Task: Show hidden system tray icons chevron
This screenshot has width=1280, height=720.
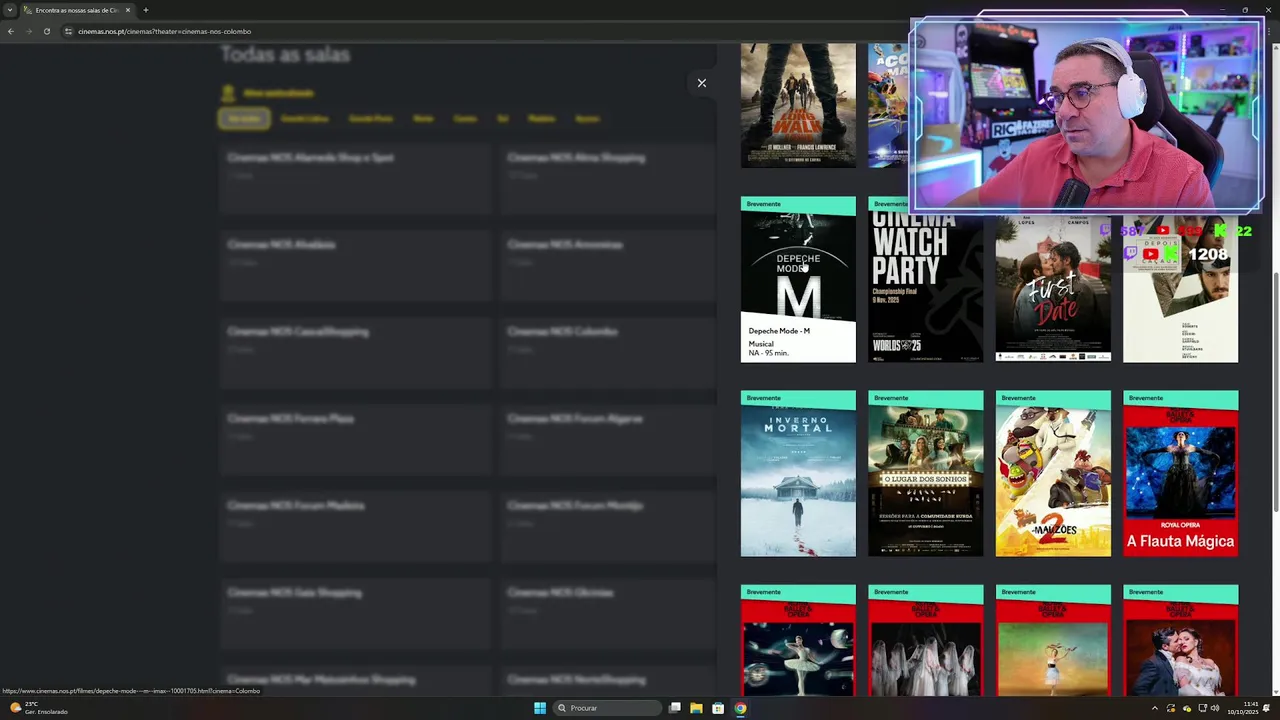Action: pos(1154,708)
